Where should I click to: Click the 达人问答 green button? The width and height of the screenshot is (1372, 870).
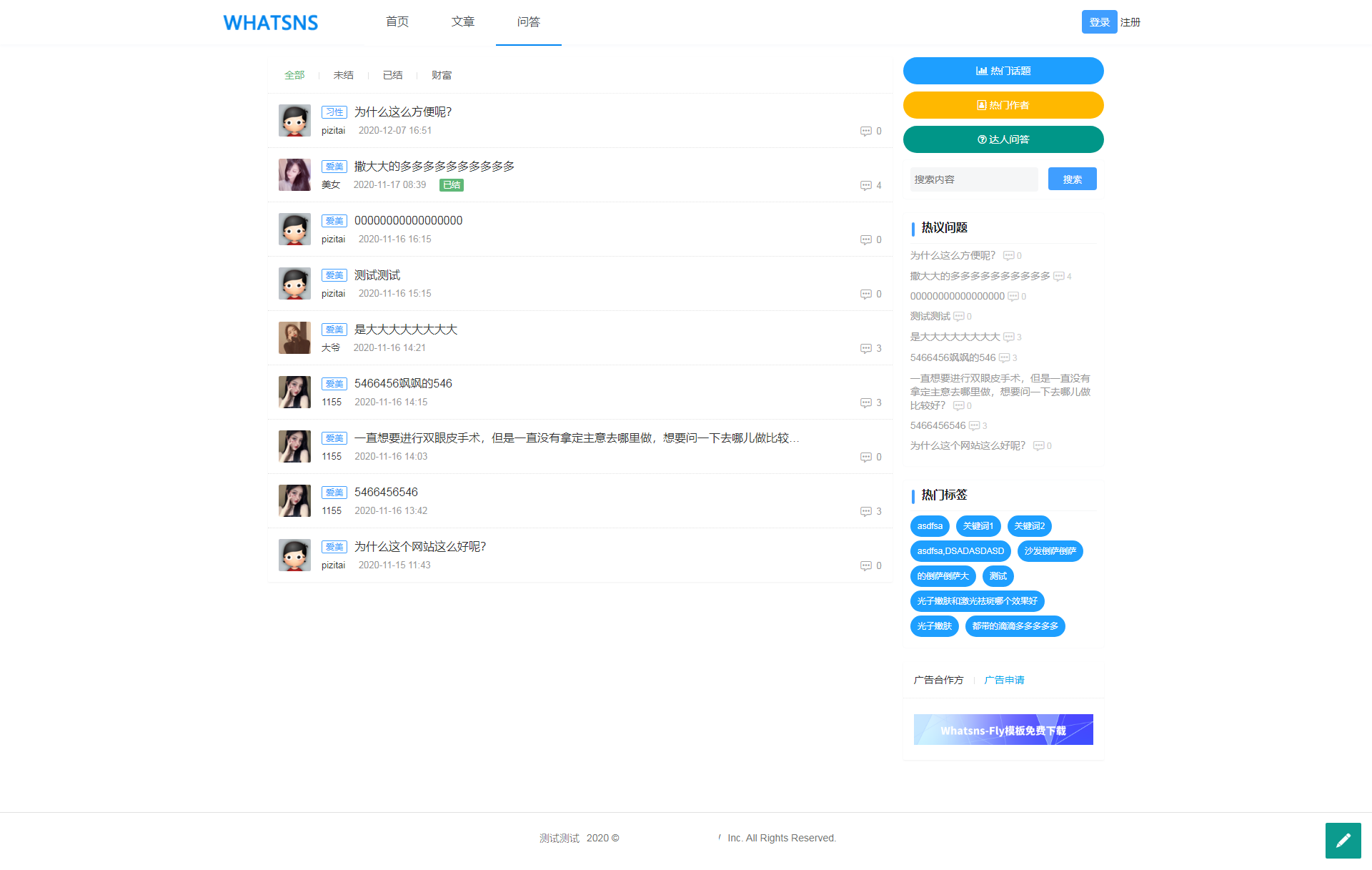point(1003,139)
